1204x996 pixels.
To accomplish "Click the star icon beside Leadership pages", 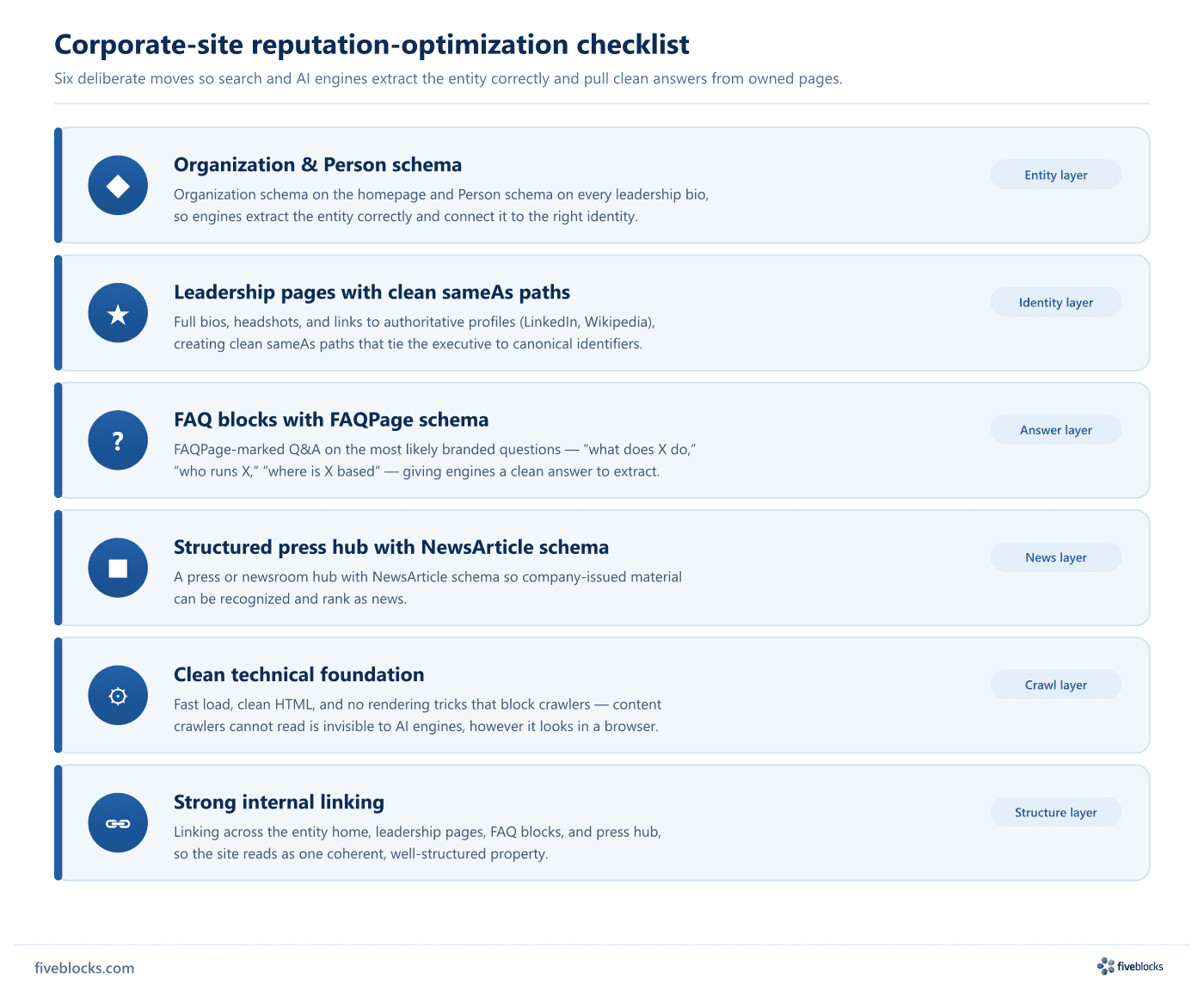I will click(118, 313).
